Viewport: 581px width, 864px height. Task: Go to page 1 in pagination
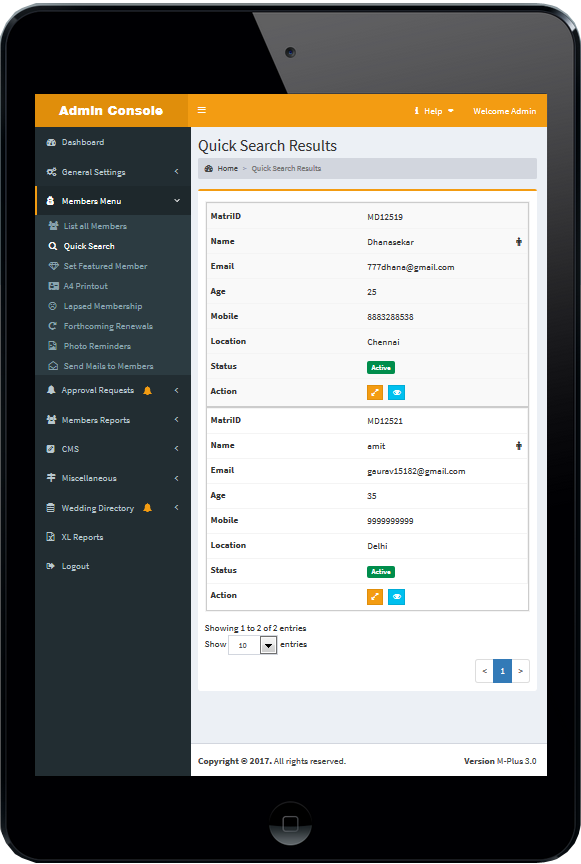[x=502, y=671]
